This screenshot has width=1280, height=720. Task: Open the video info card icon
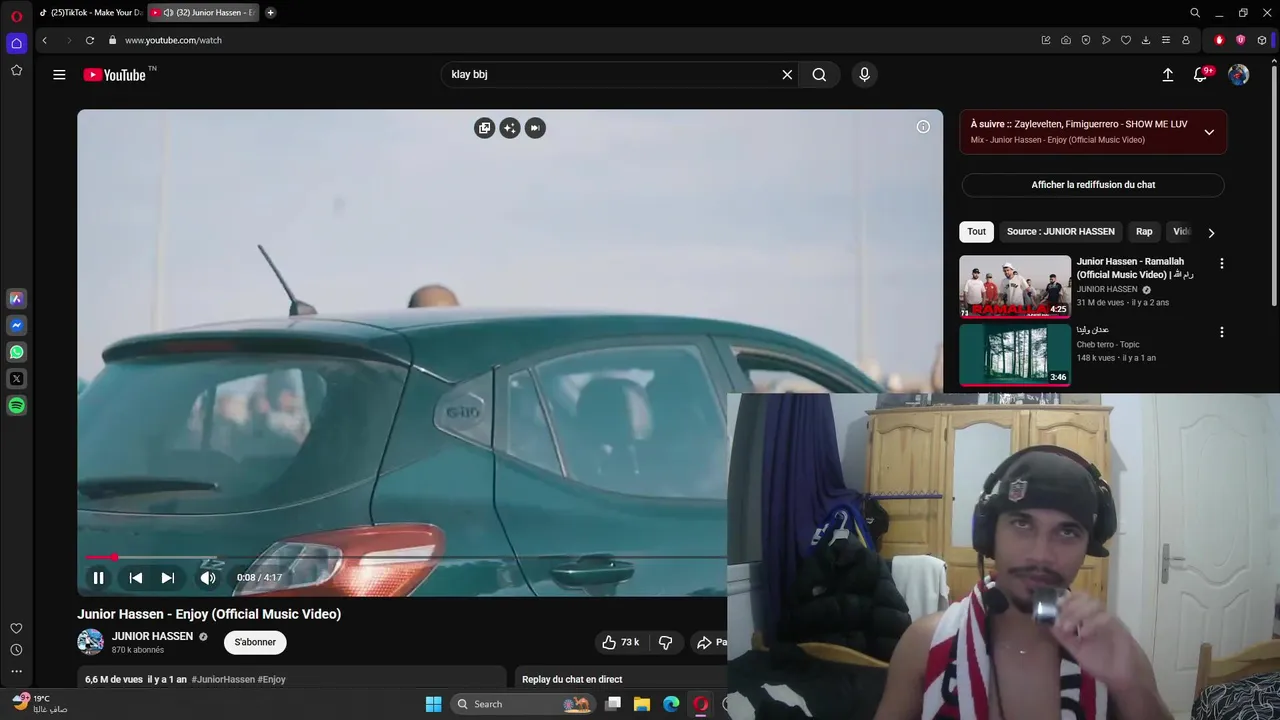[x=923, y=127]
